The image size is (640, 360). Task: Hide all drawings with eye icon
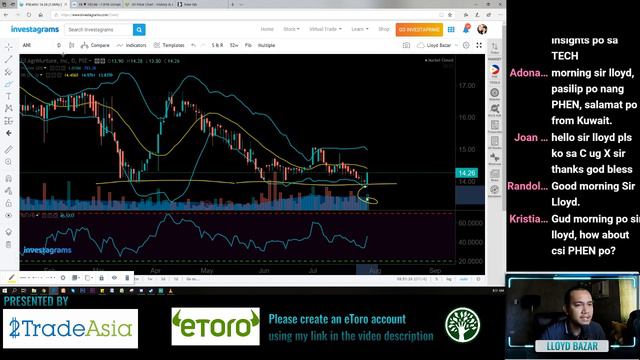(9, 215)
